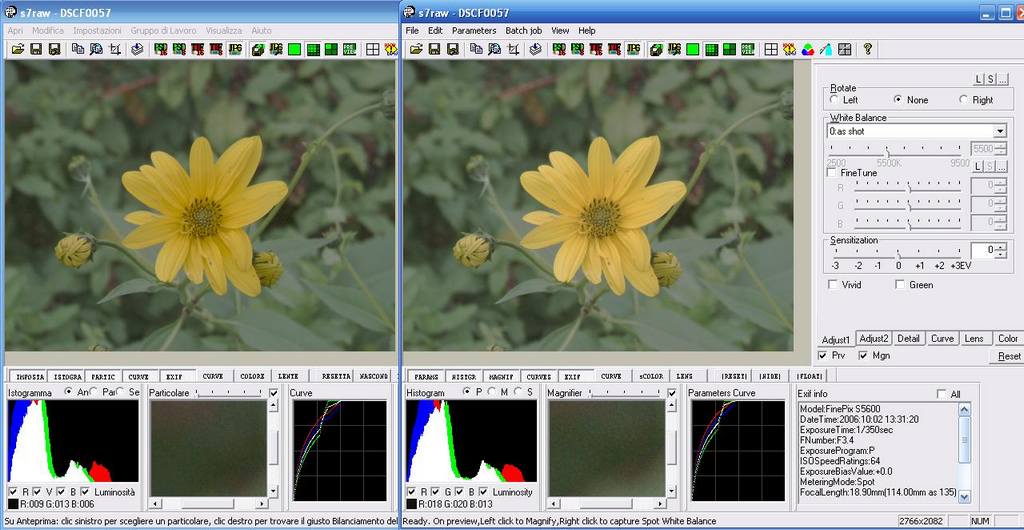Click Open file icon in right window toolbar
This screenshot has height=530, width=1024.
[x=416, y=49]
